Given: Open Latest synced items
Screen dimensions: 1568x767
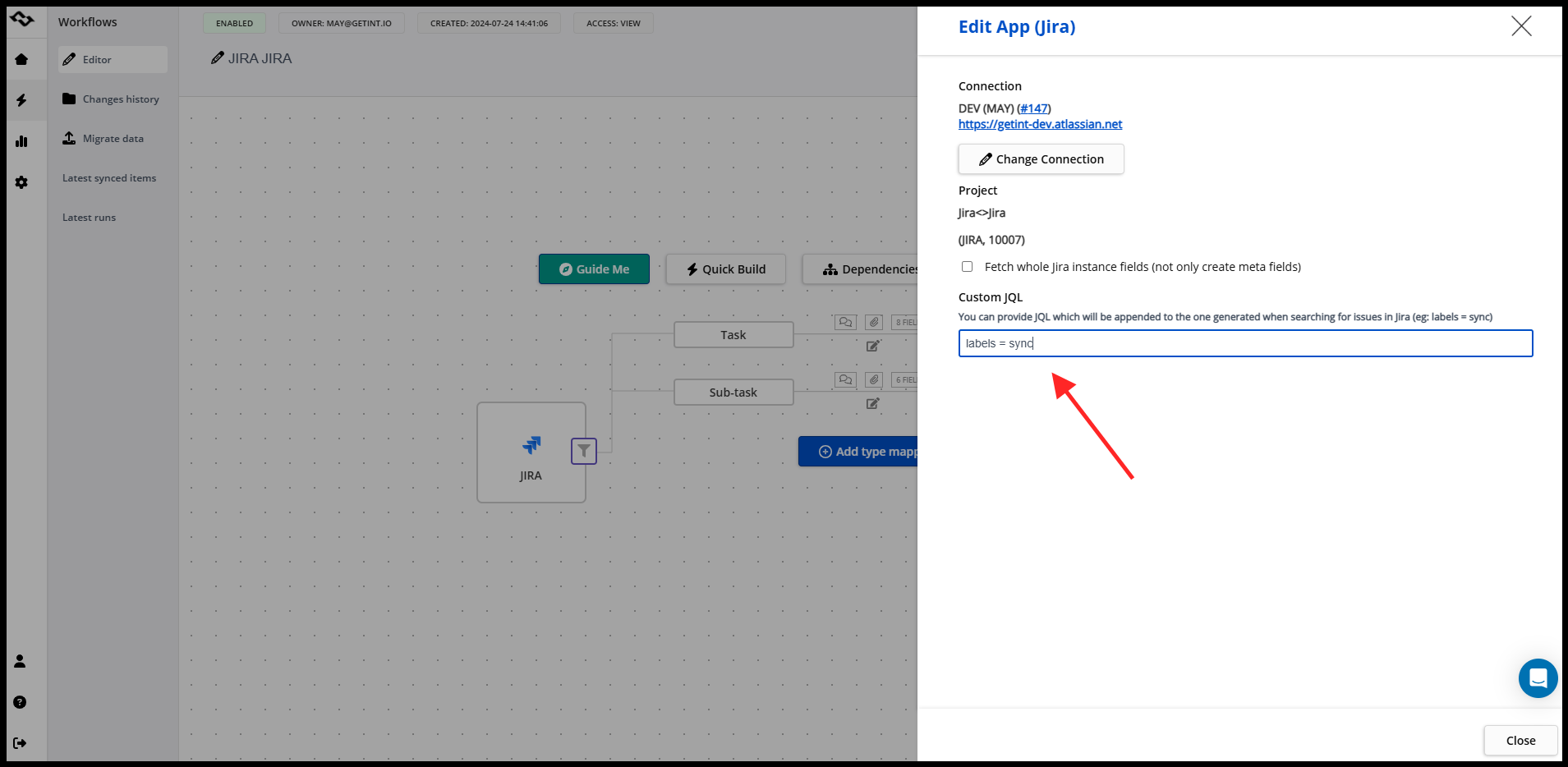Looking at the screenshot, I should pyautogui.click(x=109, y=178).
